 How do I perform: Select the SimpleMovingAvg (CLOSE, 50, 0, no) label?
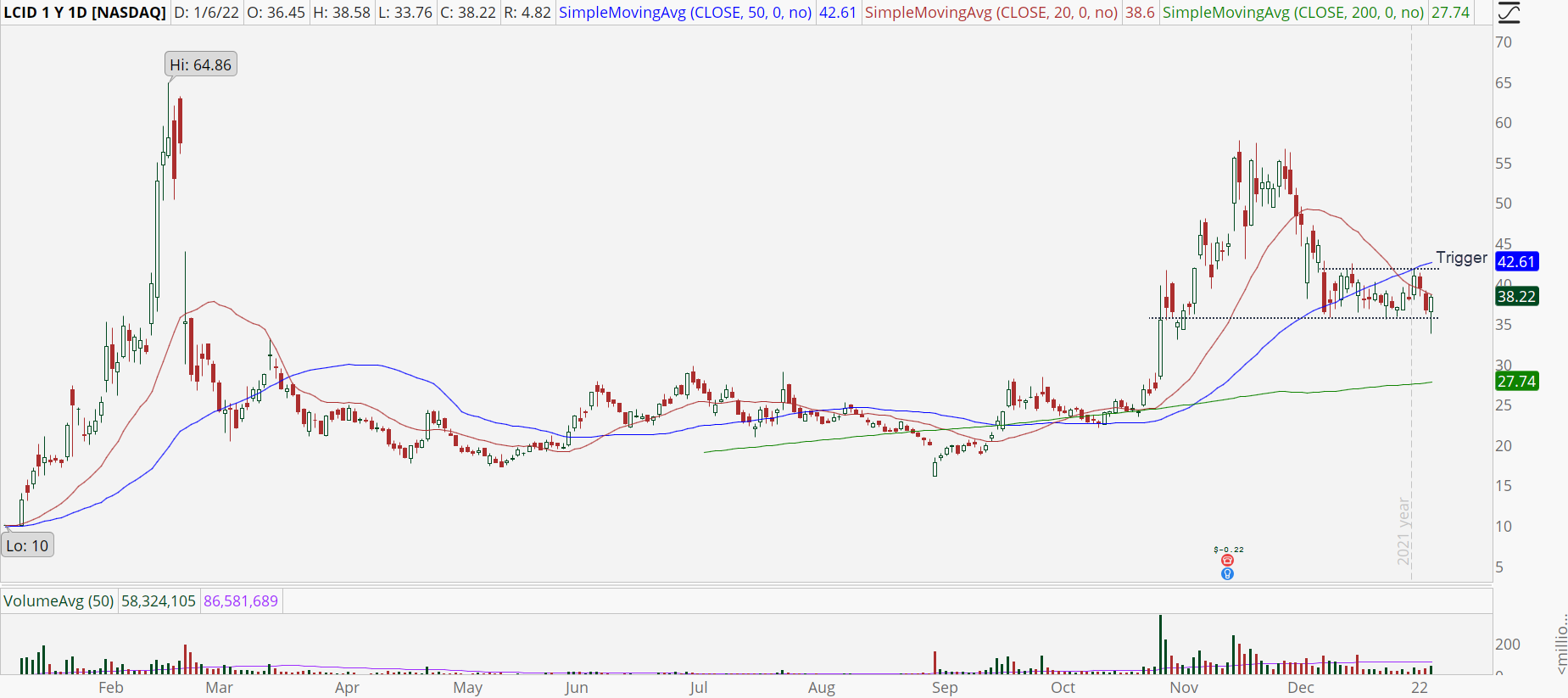click(685, 13)
